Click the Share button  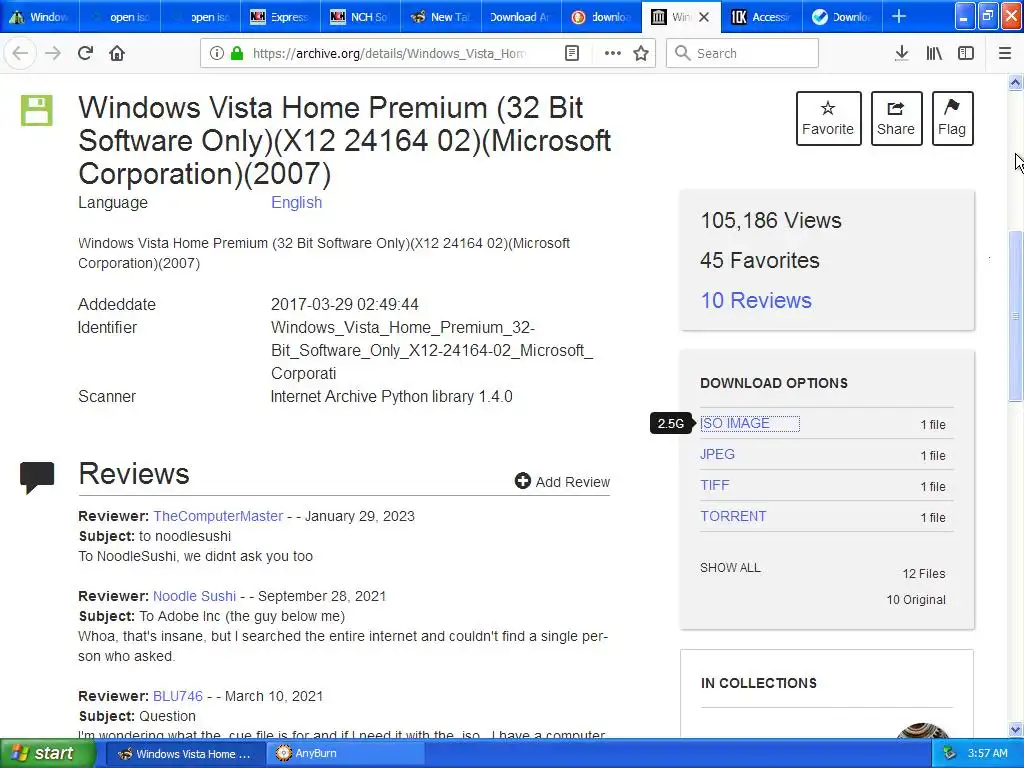pos(896,118)
